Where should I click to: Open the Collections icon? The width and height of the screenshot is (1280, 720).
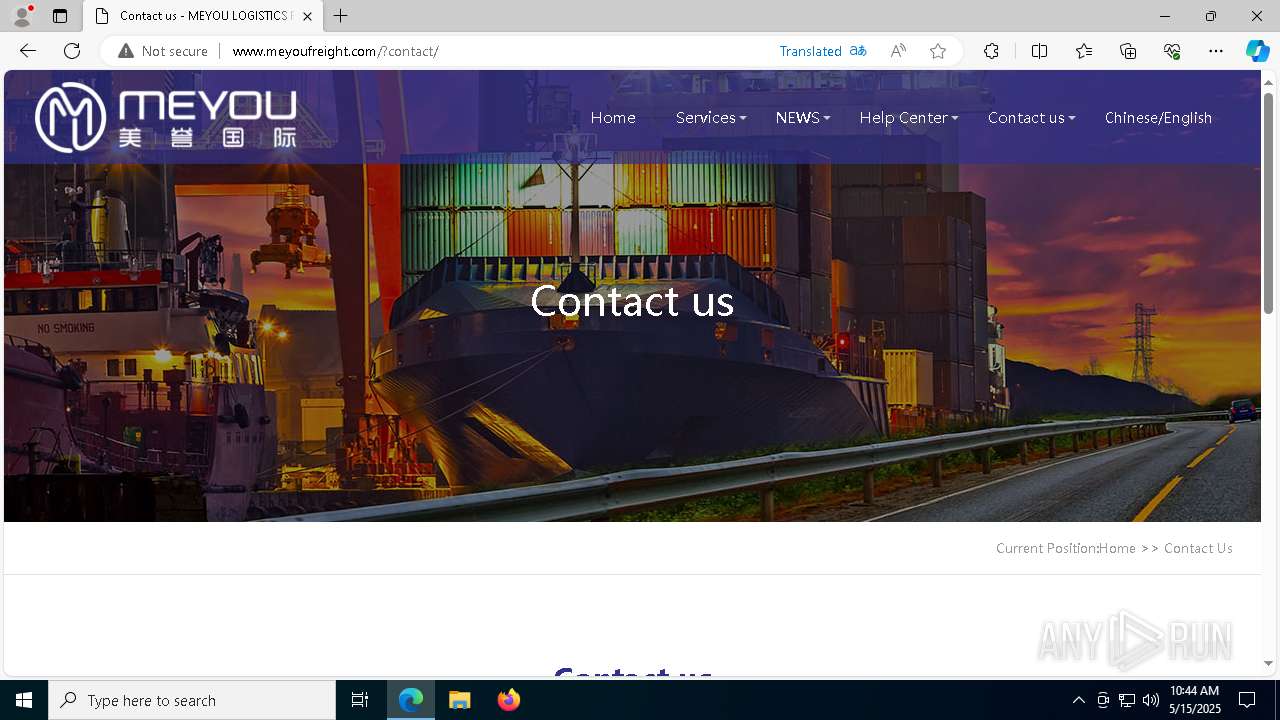[x=1128, y=51]
